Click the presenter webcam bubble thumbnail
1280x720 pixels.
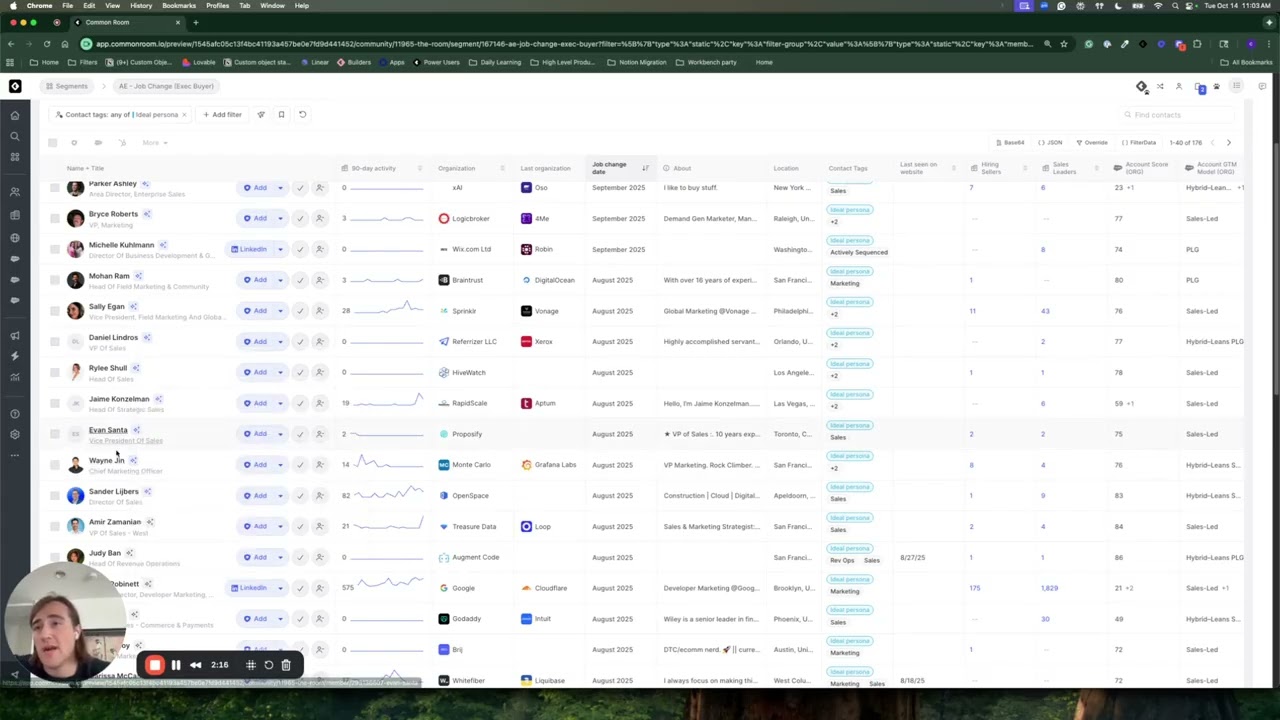[65, 622]
